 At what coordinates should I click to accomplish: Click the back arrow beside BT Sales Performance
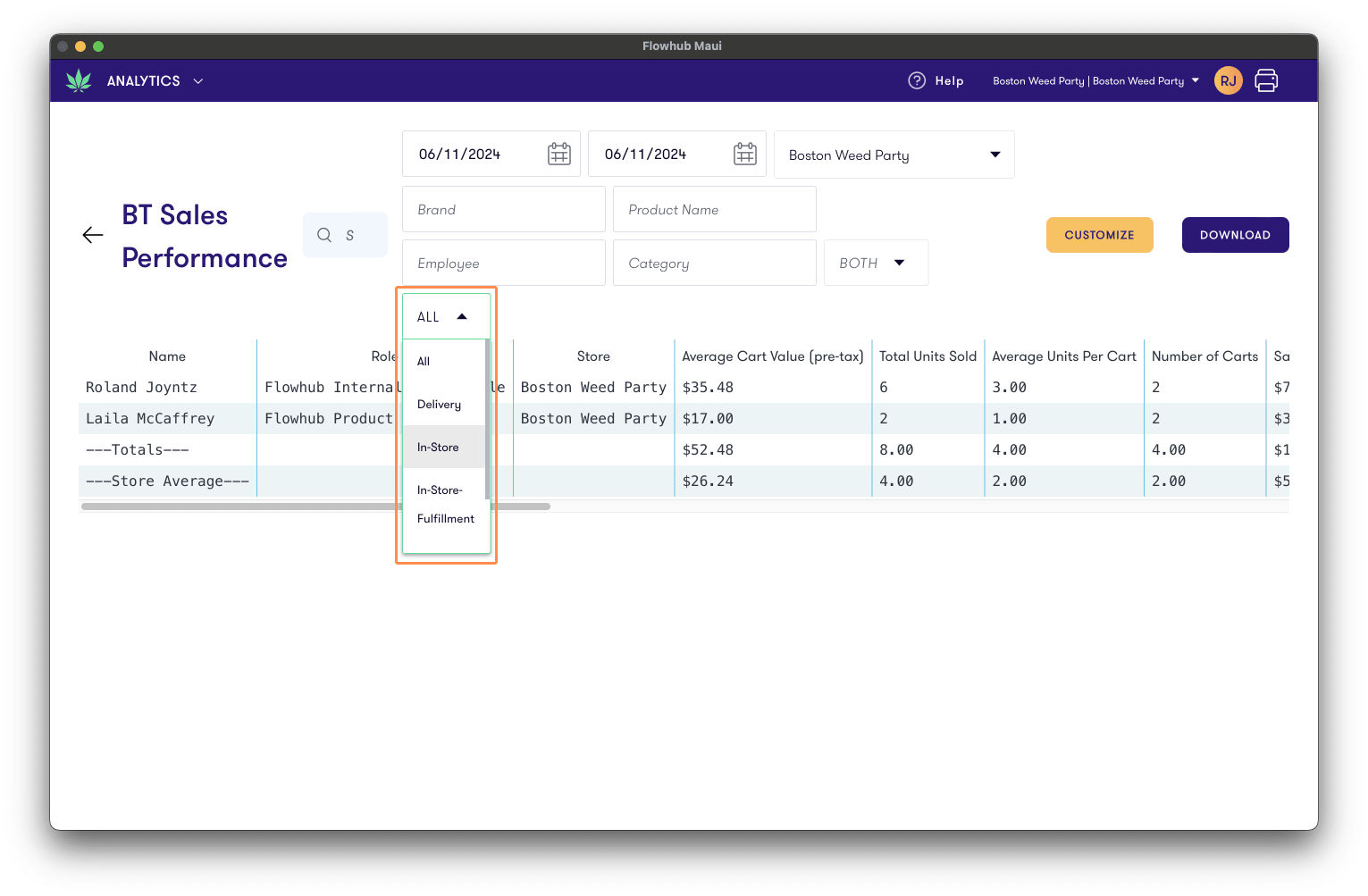point(92,234)
